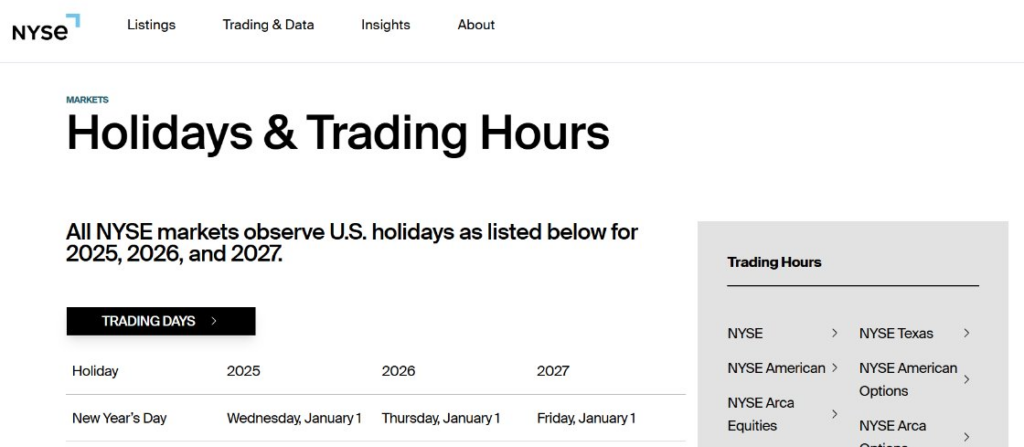Click the chevron beside the NYSE Texas link
The width and height of the screenshot is (1024, 447).
pyautogui.click(x=966, y=333)
